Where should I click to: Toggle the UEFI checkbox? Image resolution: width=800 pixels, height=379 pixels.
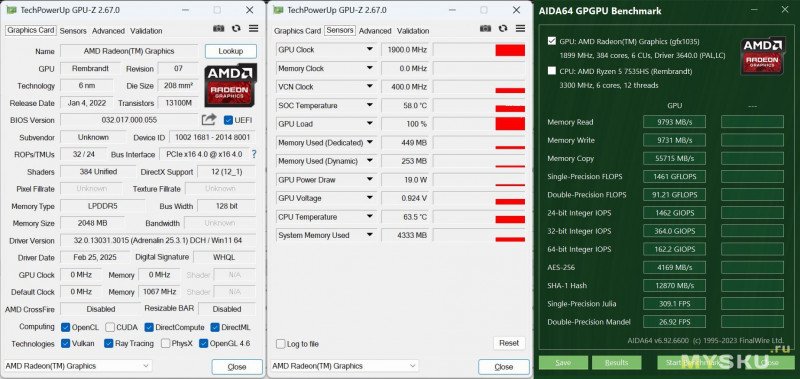pyautogui.click(x=229, y=120)
